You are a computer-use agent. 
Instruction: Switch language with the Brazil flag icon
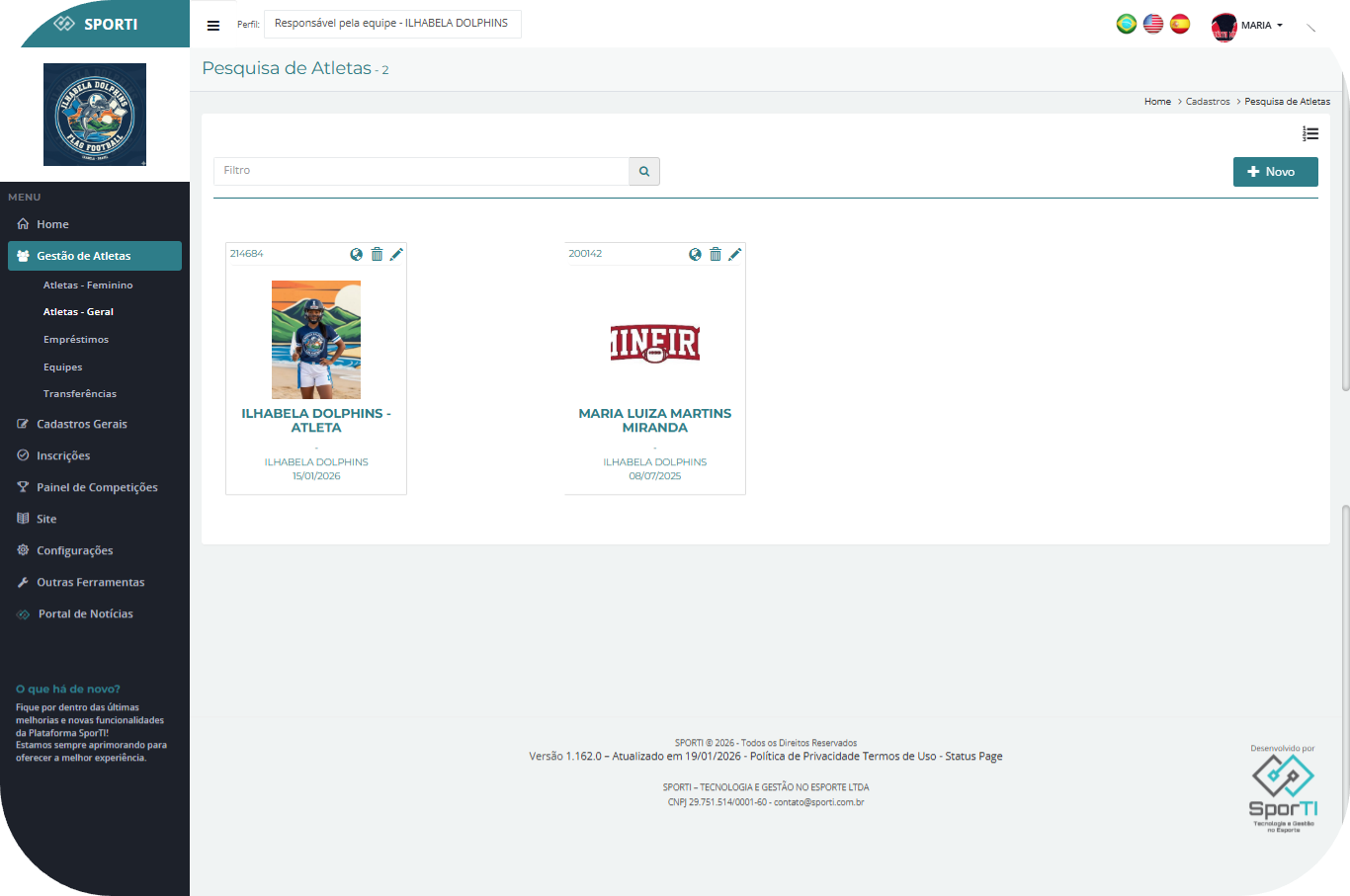click(1126, 24)
